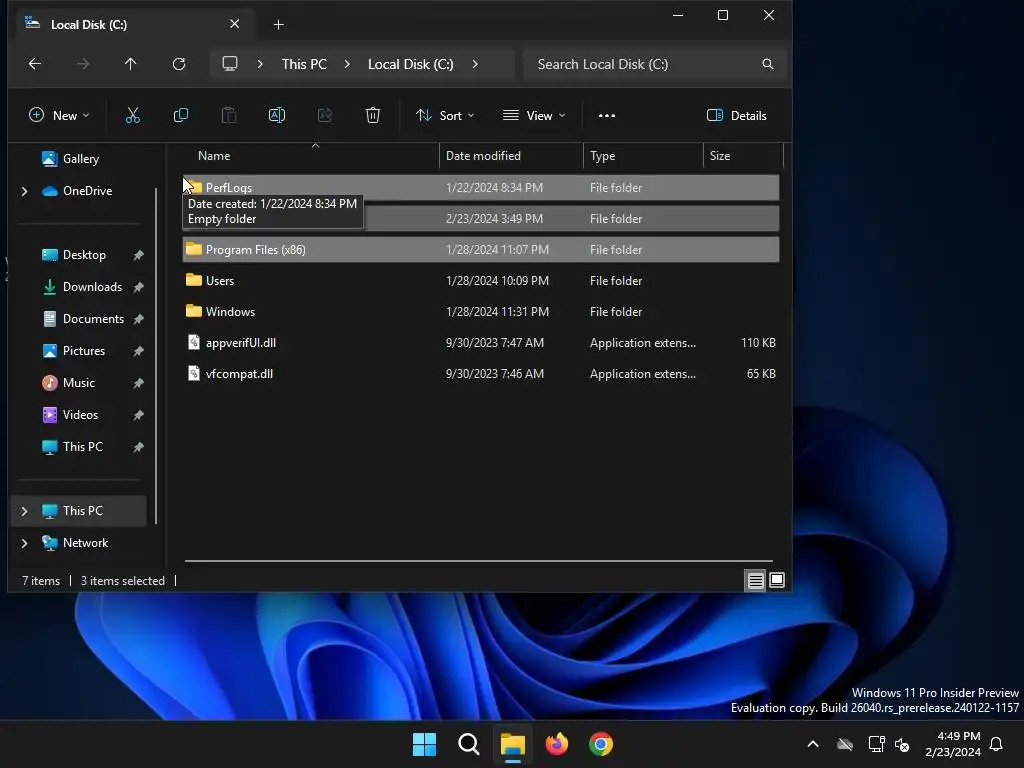Click the Copy icon in toolbar
This screenshot has width=1024, height=768.
(x=181, y=116)
